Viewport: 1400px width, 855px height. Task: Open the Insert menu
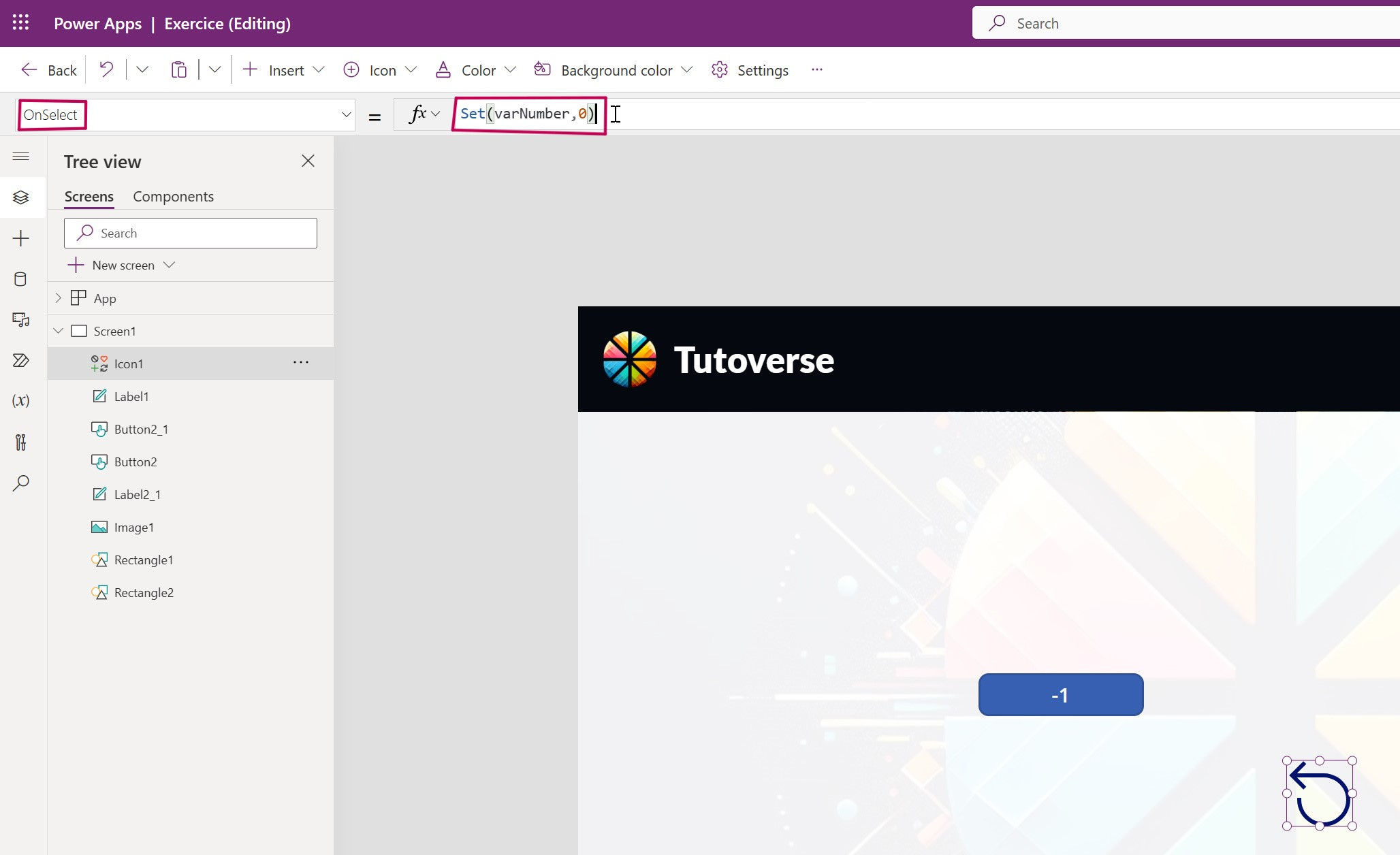[x=285, y=70]
